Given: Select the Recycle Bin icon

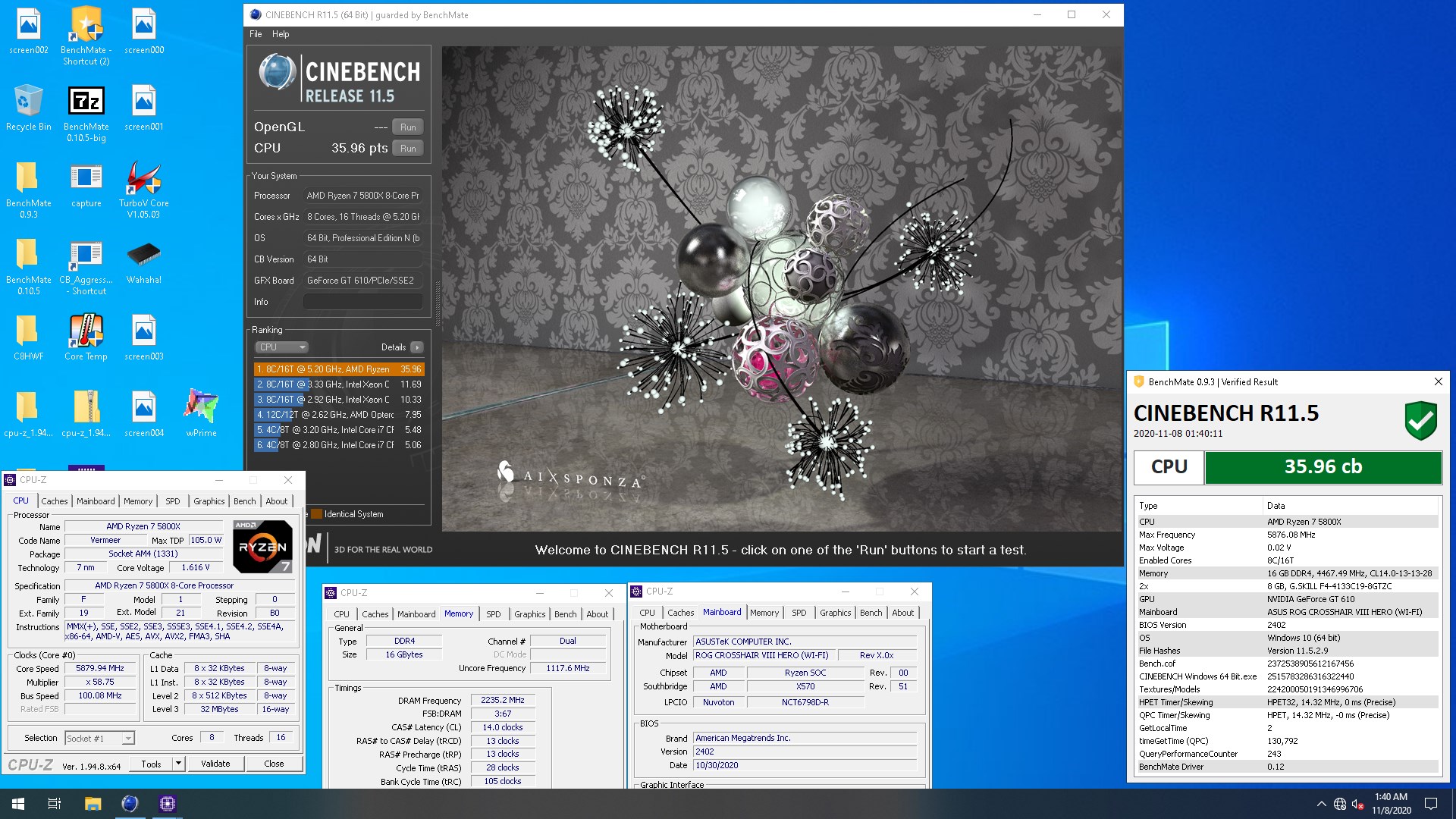Looking at the screenshot, I should (29, 108).
